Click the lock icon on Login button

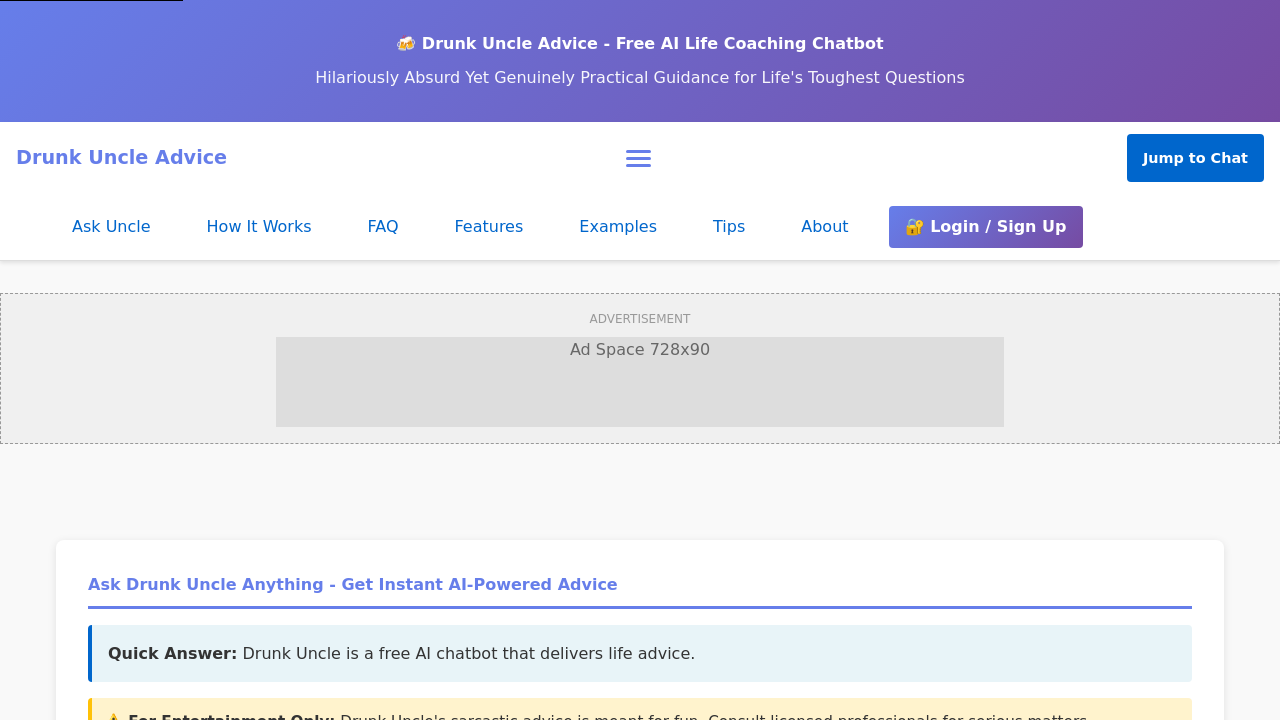(914, 227)
